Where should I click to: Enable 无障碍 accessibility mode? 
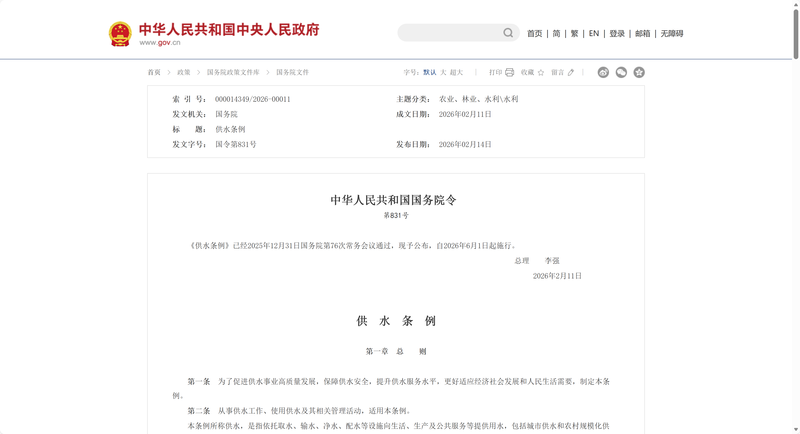click(x=672, y=34)
